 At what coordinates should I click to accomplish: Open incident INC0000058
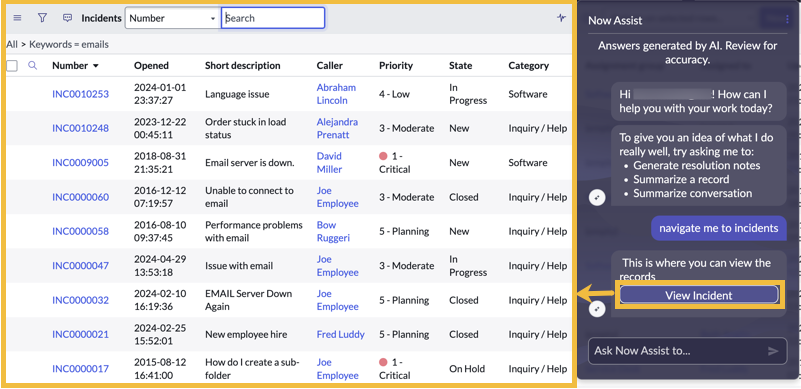tap(80, 231)
